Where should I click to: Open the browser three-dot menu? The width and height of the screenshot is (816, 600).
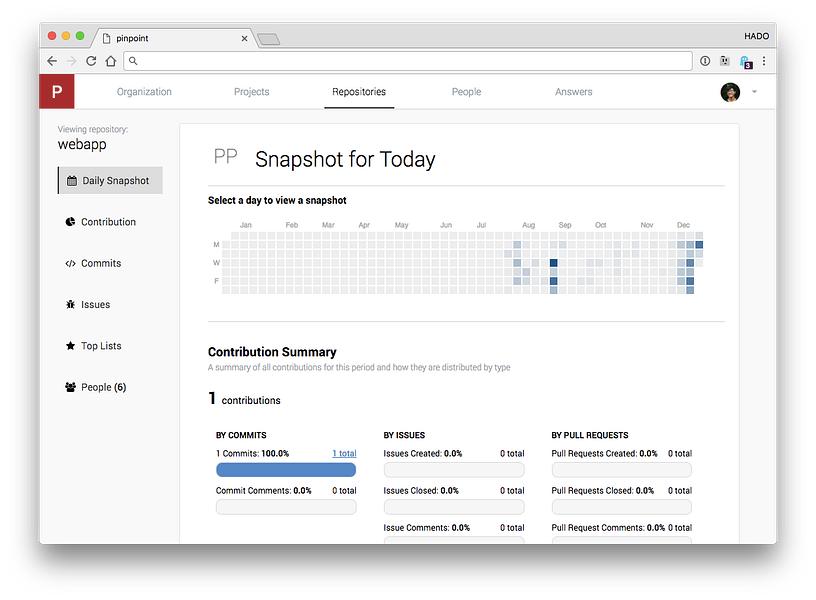pyautogui.click(x=764, y=61)
